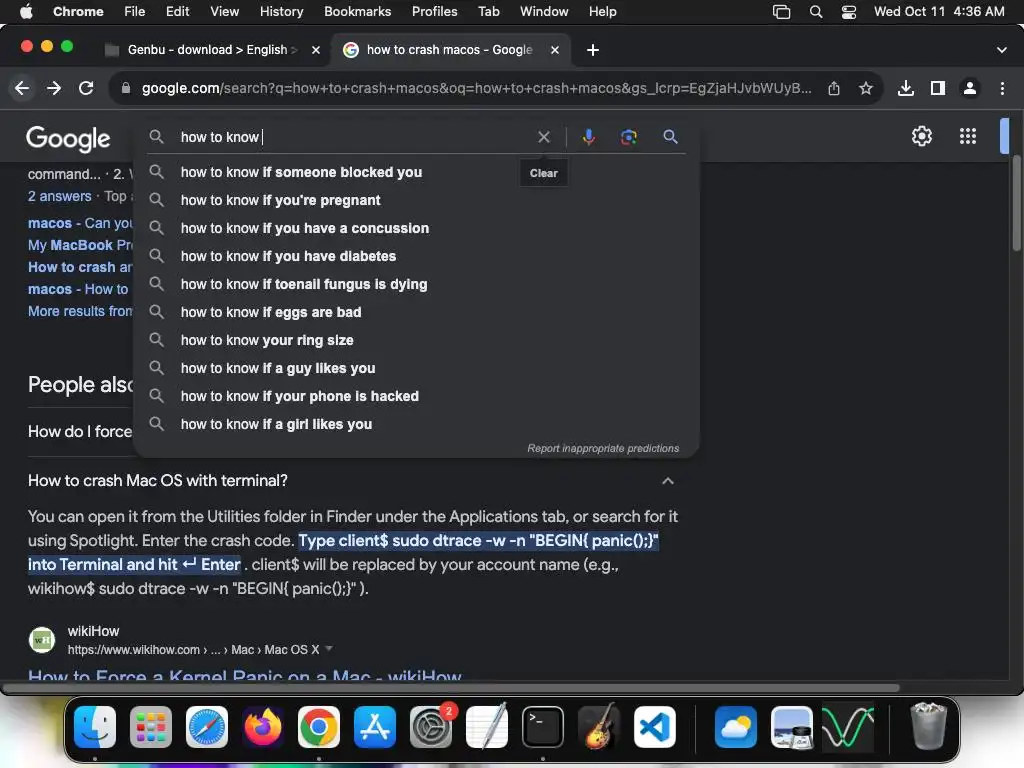Open Launchpad from the Dock
1024x768 pixels.
[151, 727]
